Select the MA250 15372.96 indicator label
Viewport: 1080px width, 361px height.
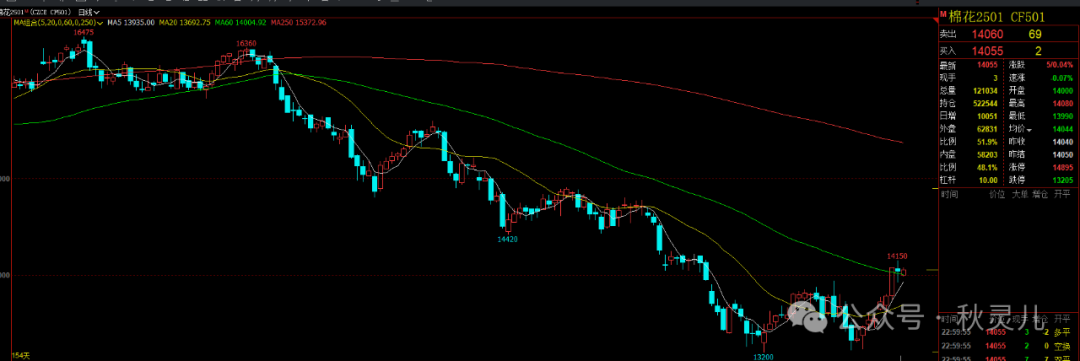point(298,23)
